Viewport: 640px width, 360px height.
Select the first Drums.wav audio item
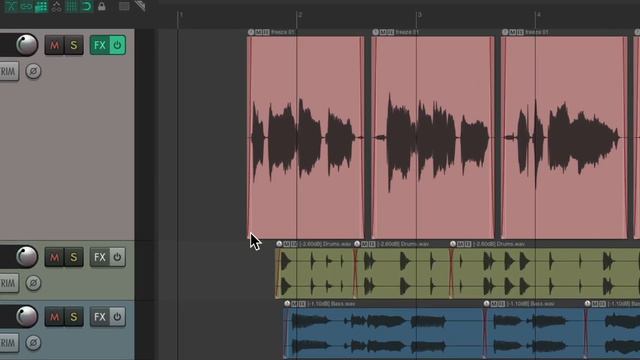315,273
